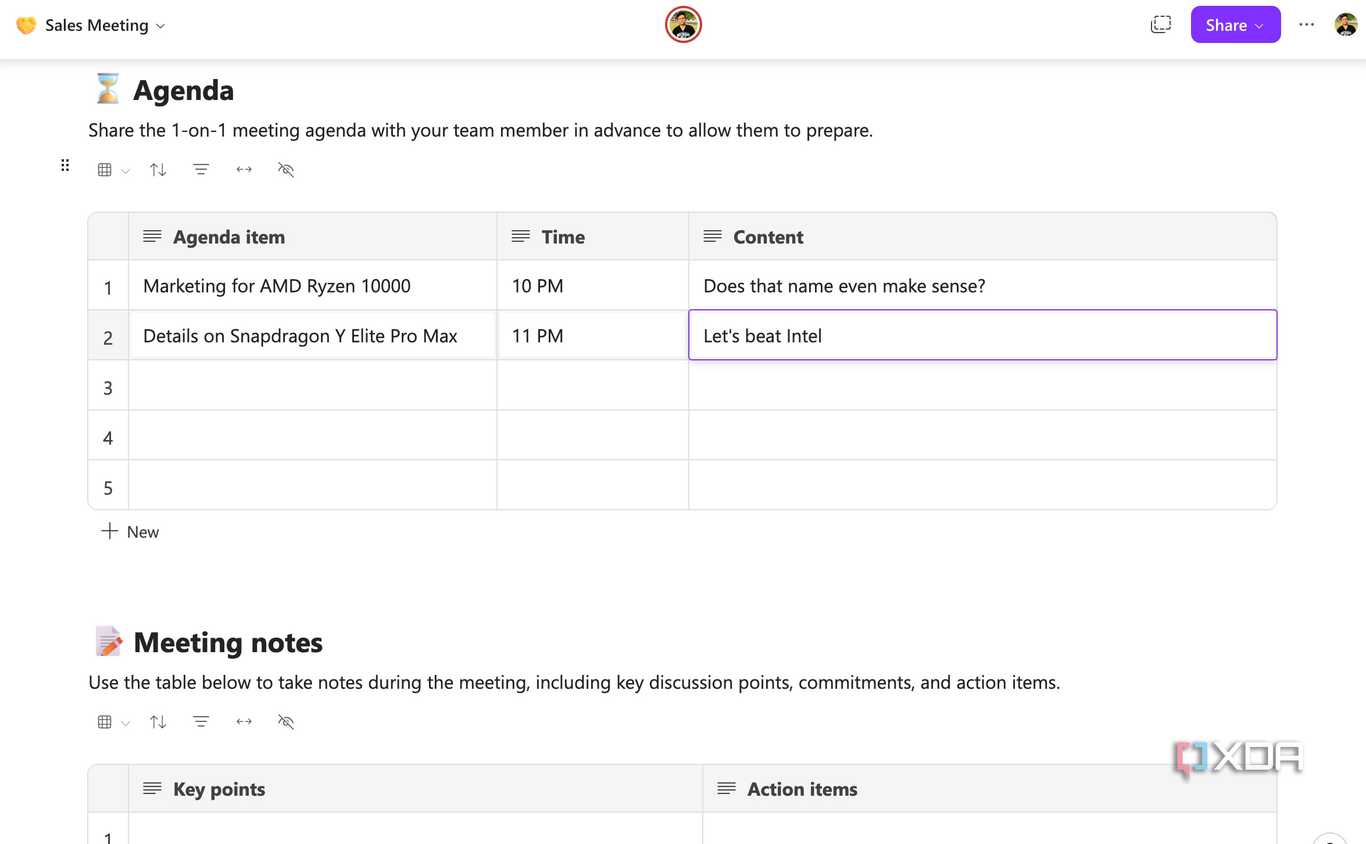Click empty Time cell in row 4

point(593,436)
